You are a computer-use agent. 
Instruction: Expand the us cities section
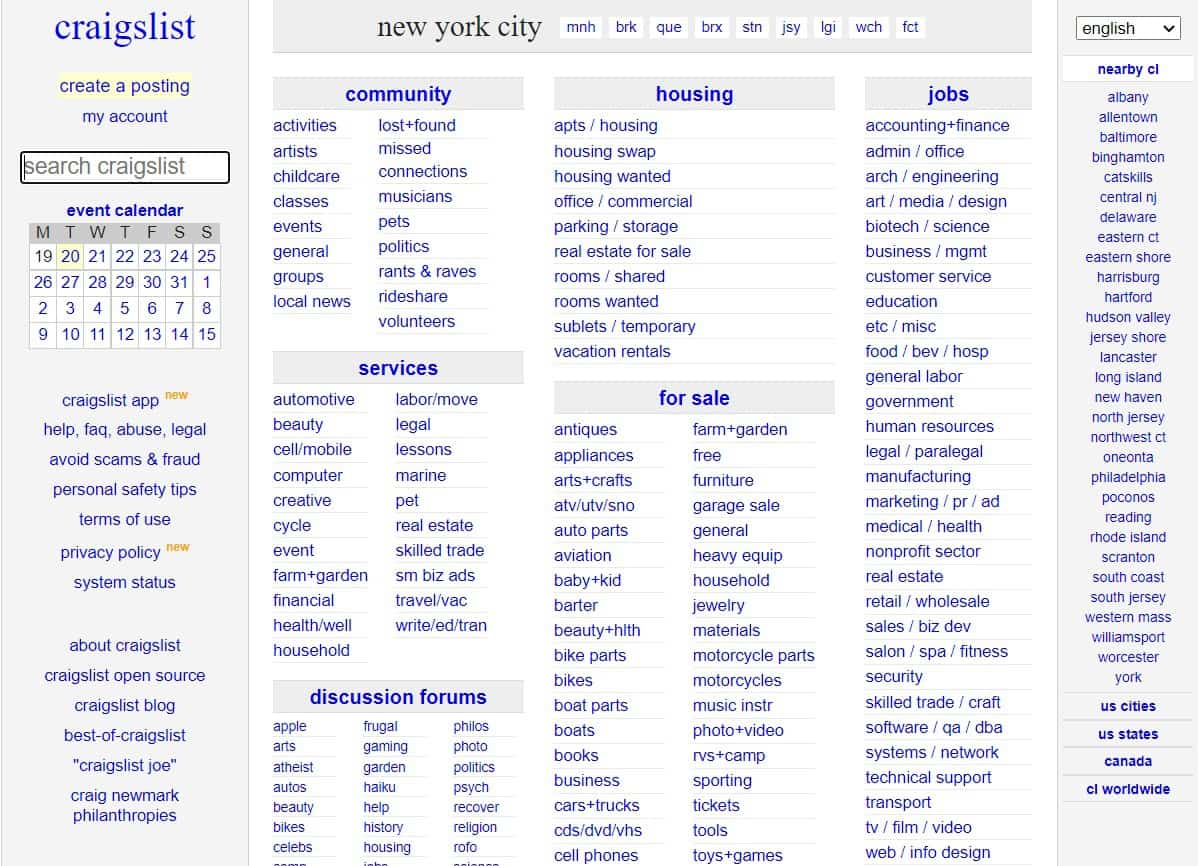(1128, 706)
